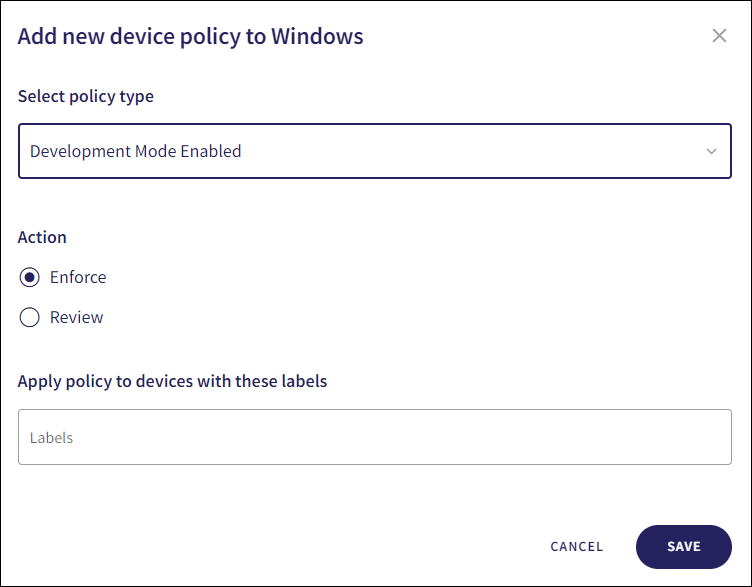752x587 pixels.
Task: Select the Enforce radio button
Action: click(30, 277)
